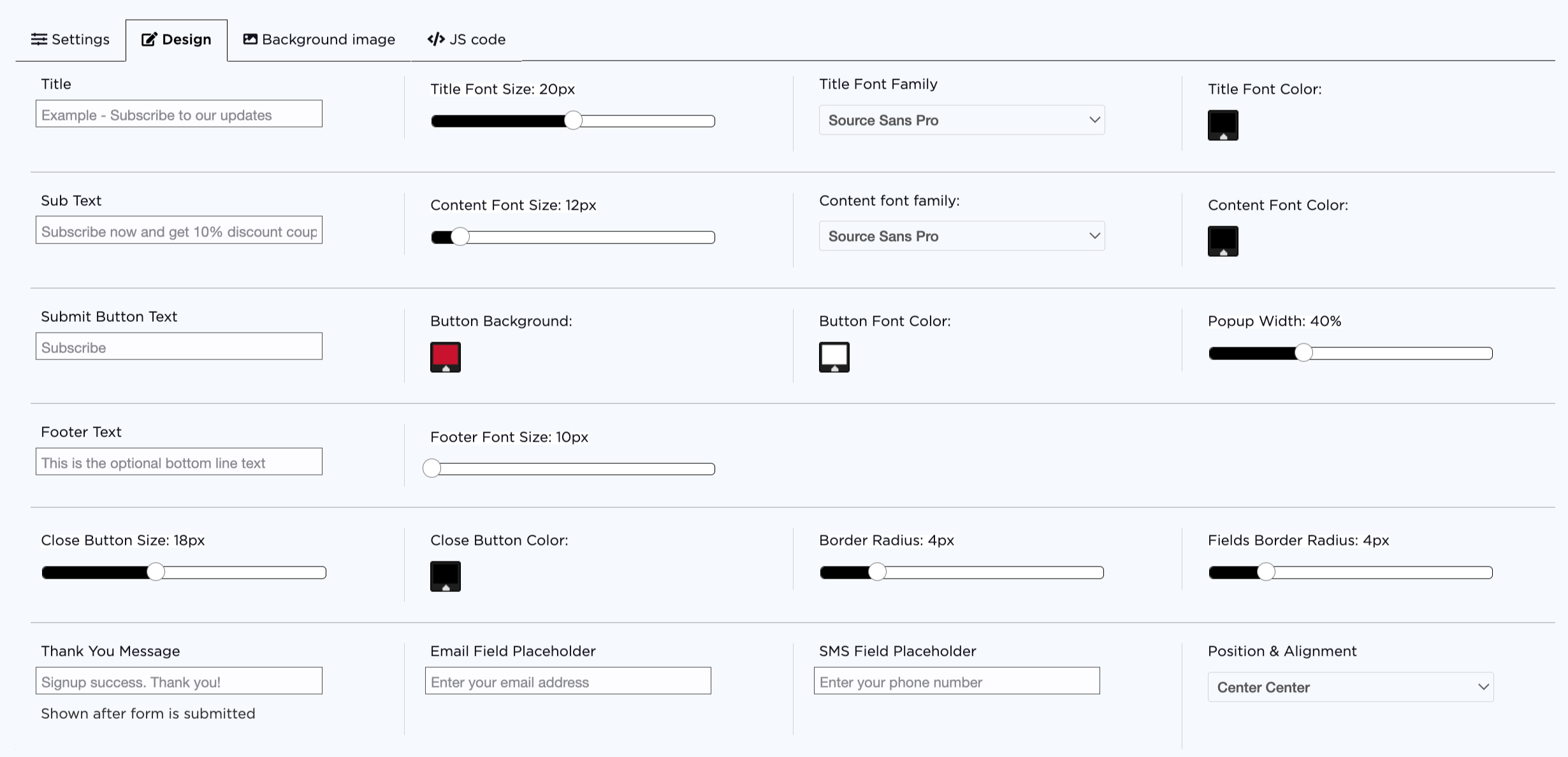This screenshot has height=757, width=1568.
Task: Click the Email Field Placeholder input
Action: pos(568,681)
